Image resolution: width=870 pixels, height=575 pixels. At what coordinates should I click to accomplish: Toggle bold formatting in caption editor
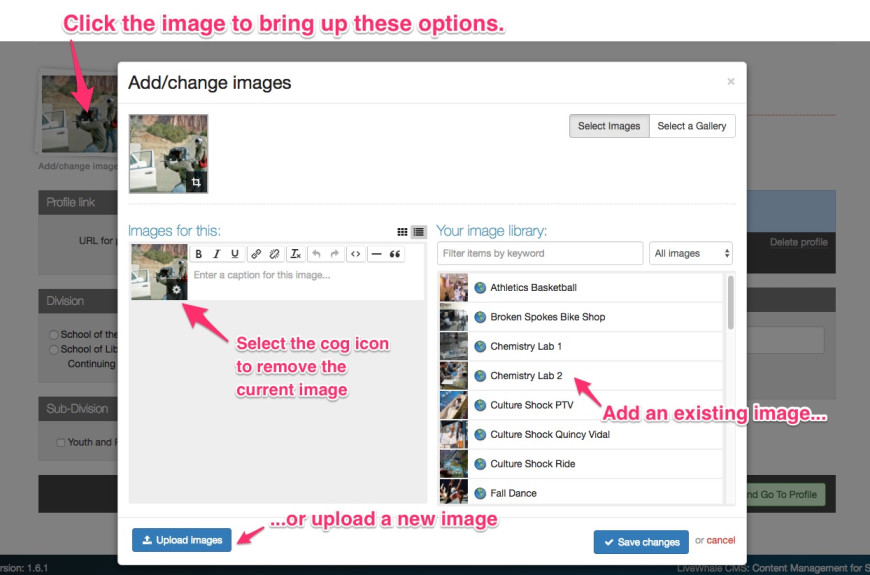pos(199,254)
